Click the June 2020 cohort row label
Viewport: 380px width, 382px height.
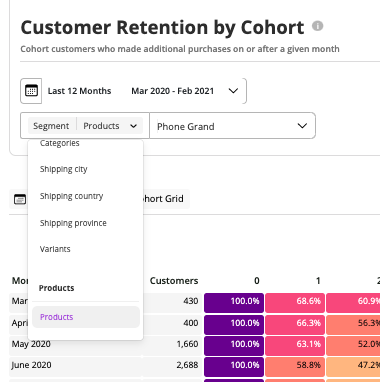31,365
